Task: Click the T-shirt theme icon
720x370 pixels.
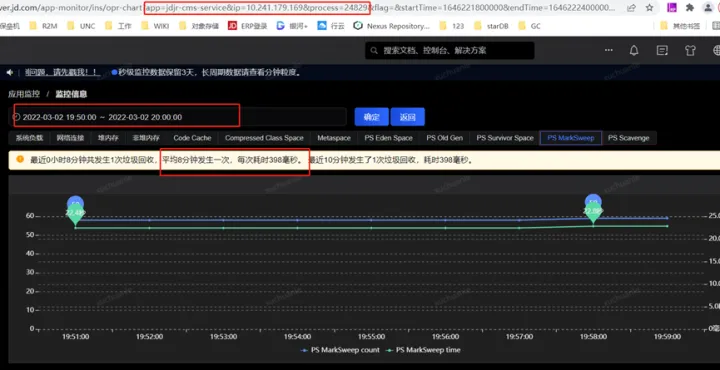Action: click(x=690, y=50)
